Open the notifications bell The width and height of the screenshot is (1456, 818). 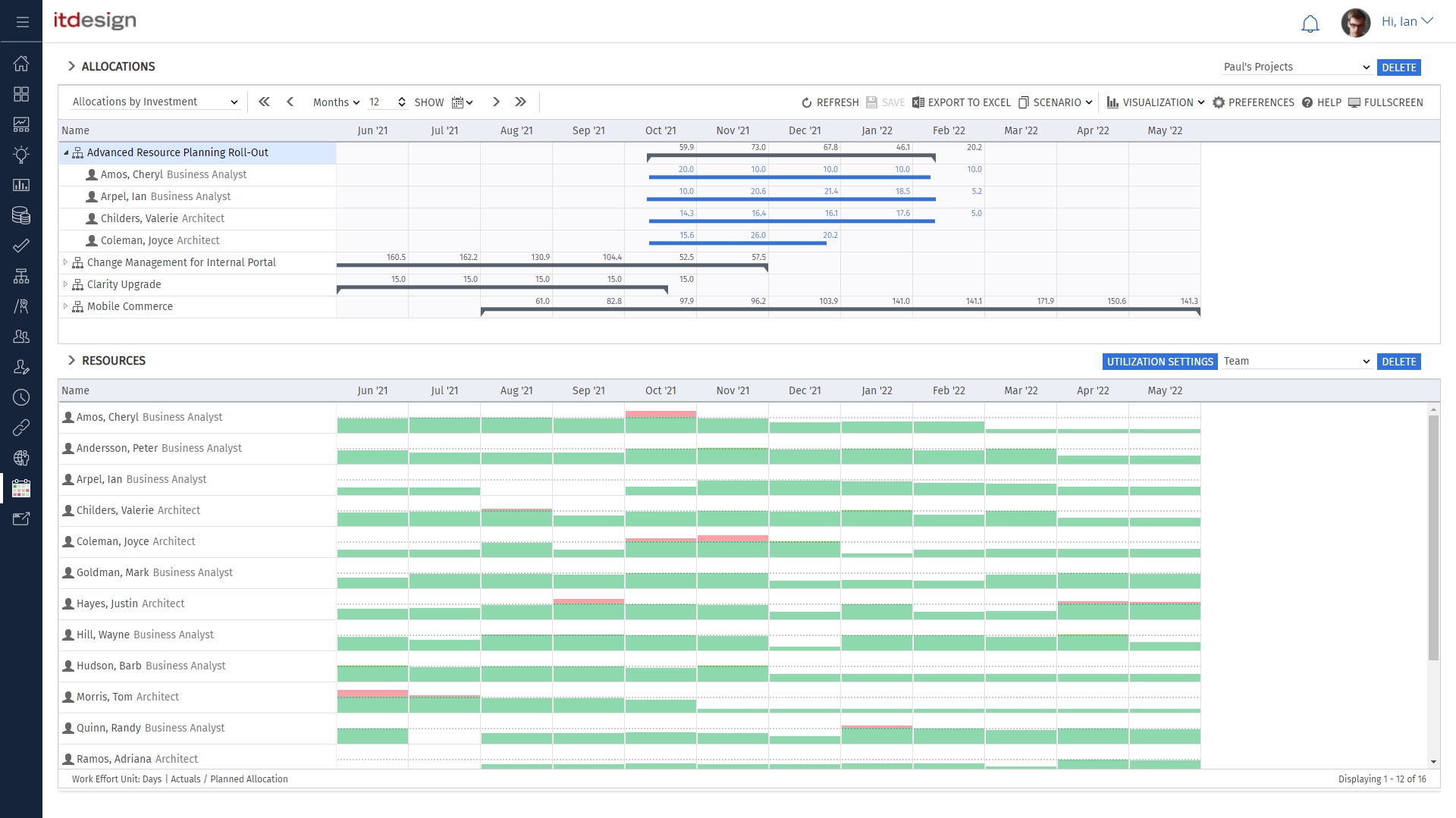[1310, 23]
